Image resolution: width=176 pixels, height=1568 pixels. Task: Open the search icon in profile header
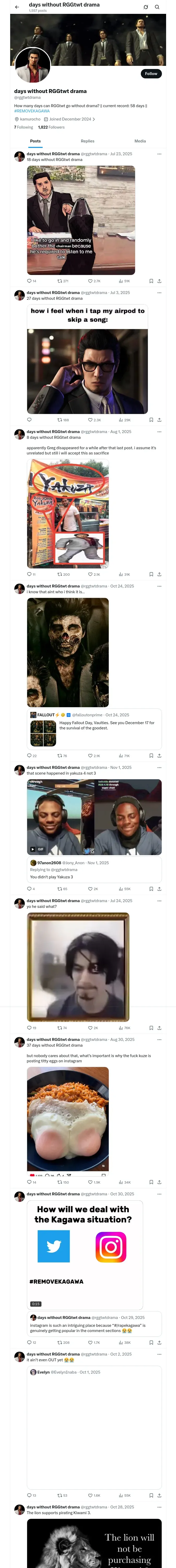tap(157, 7)
